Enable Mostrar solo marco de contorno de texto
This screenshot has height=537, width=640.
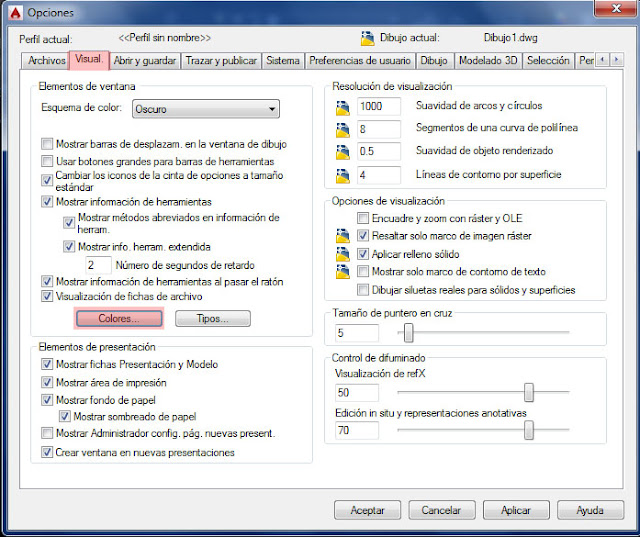pyautogui.click(x=362, y=271)
